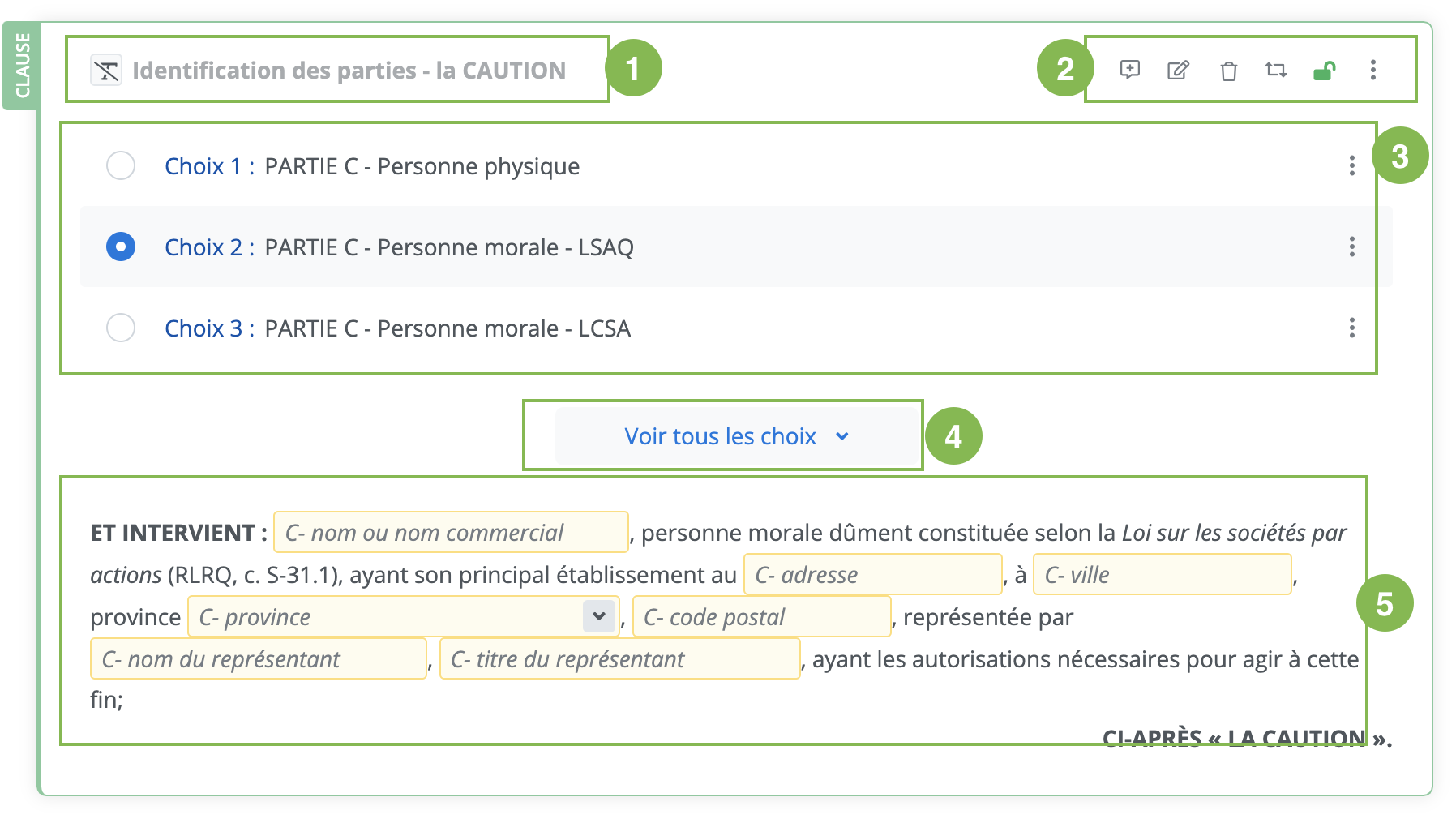
Task: Open Choix 2 three-dot options menu
Action: click(x=1351, y=247)
